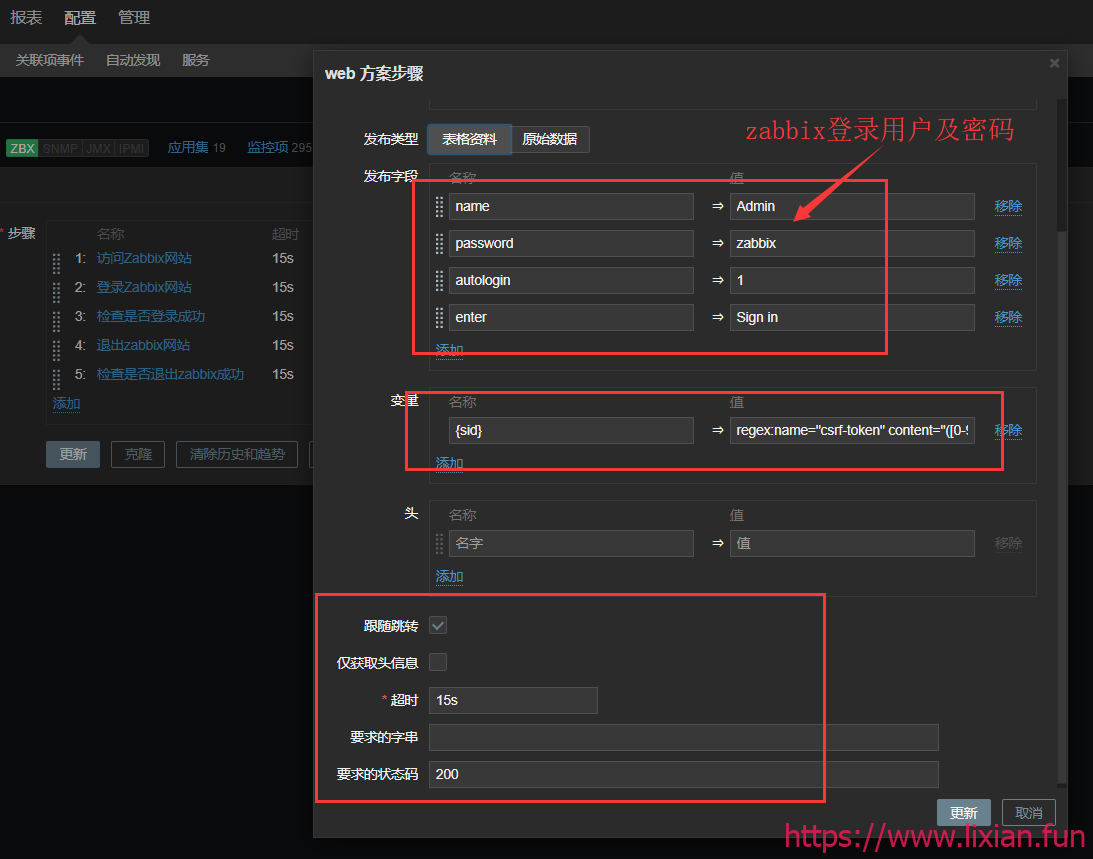Click 更新 button in dialog
The image size is (1093, 859).
[x=963, y=813]
